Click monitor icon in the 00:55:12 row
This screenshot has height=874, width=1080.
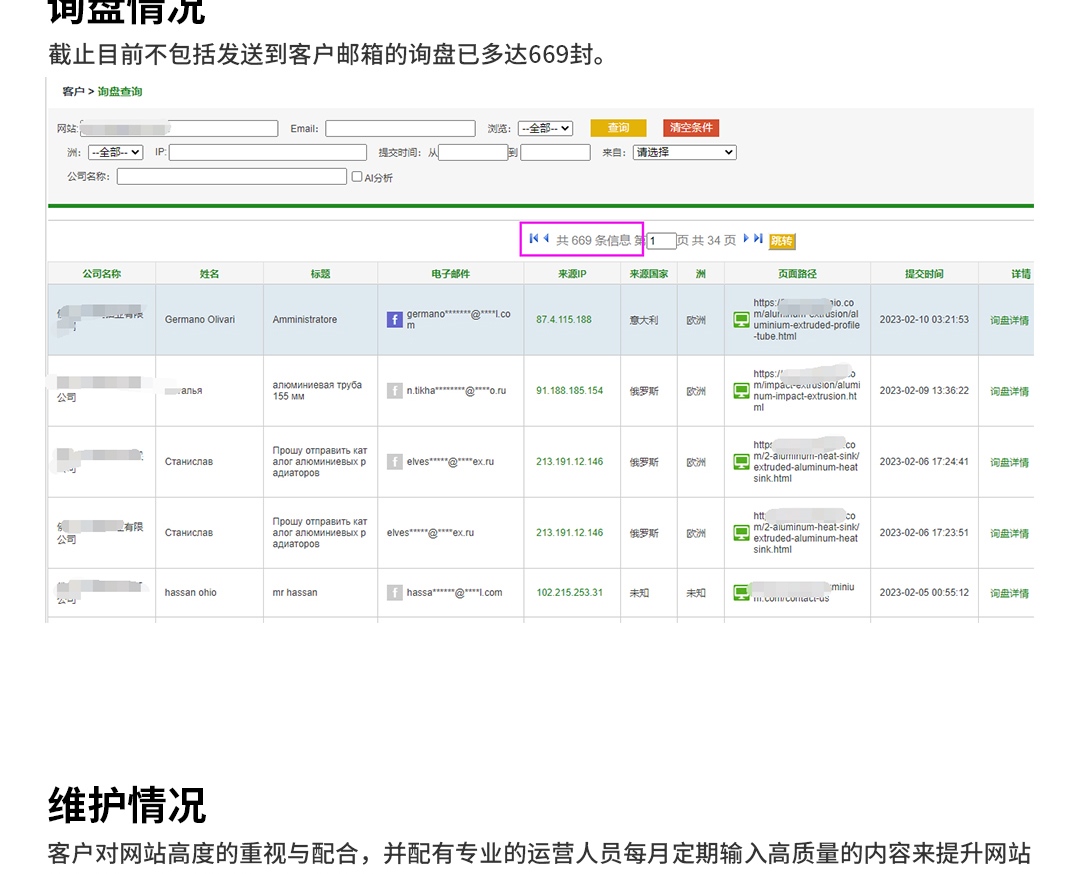tap(741, 592)
